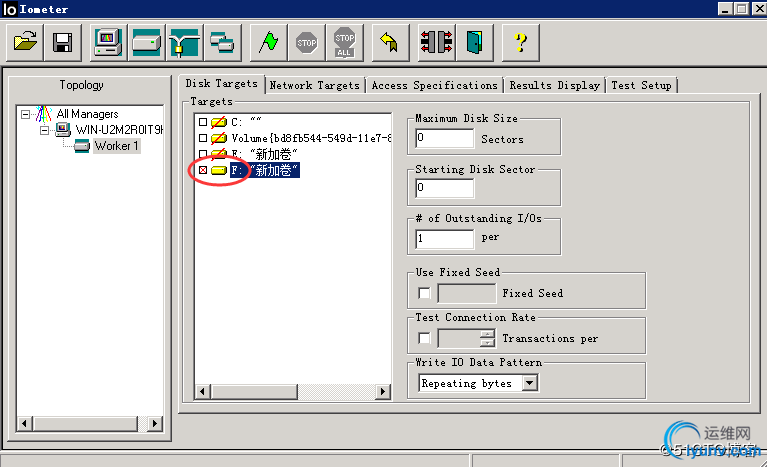Open the Access Specifications tab
Screen dimensions: 767x467
click(x=434, y=86)
